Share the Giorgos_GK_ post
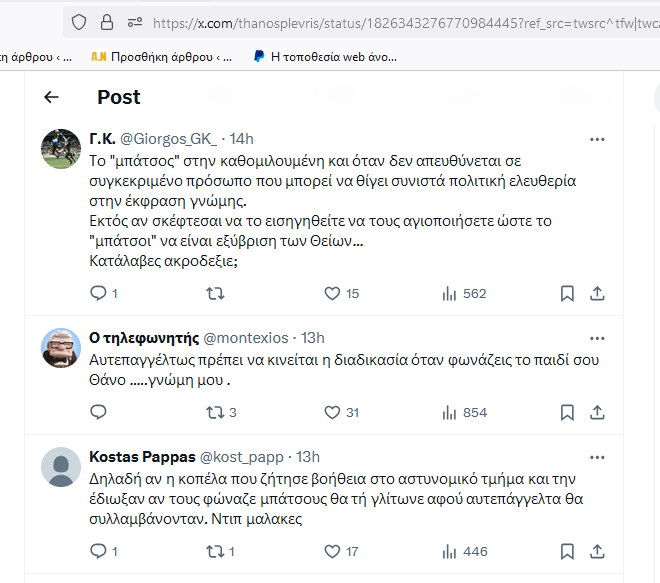Image resolution: width=660 pixels, height=583 pixels. click(597, 293)
